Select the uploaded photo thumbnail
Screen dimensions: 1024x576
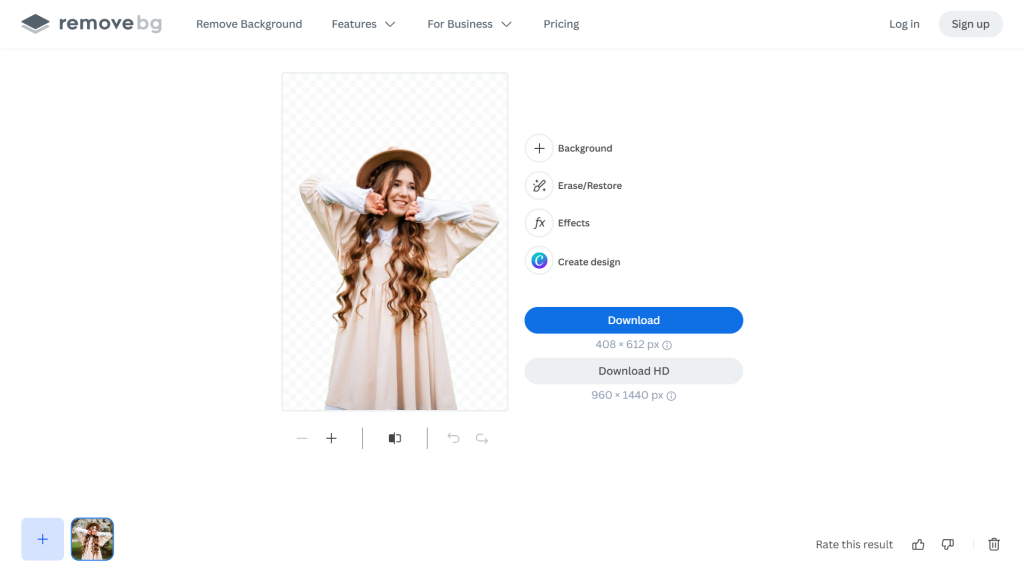pos(92,539)
